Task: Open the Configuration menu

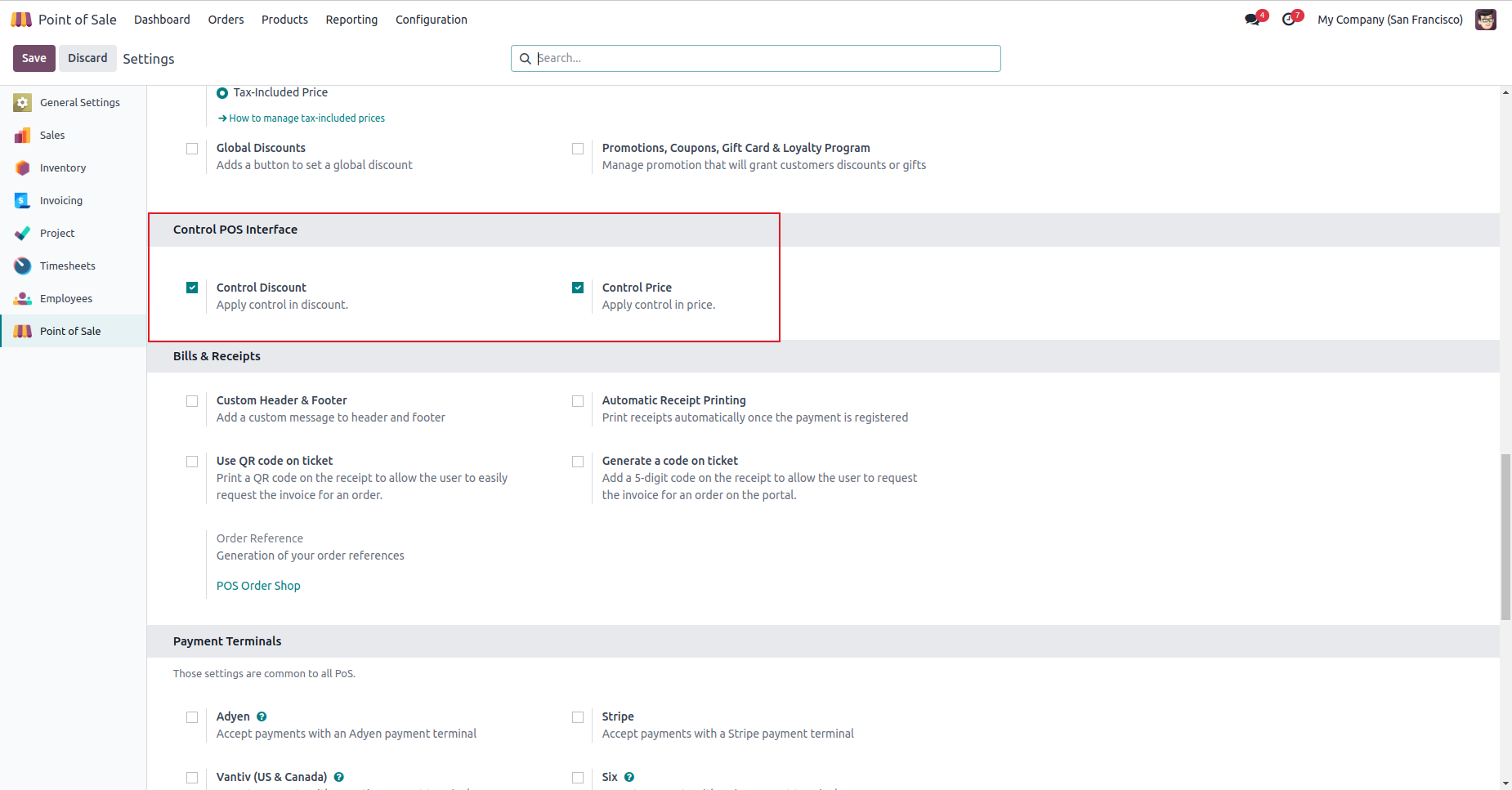Action: 431,20
